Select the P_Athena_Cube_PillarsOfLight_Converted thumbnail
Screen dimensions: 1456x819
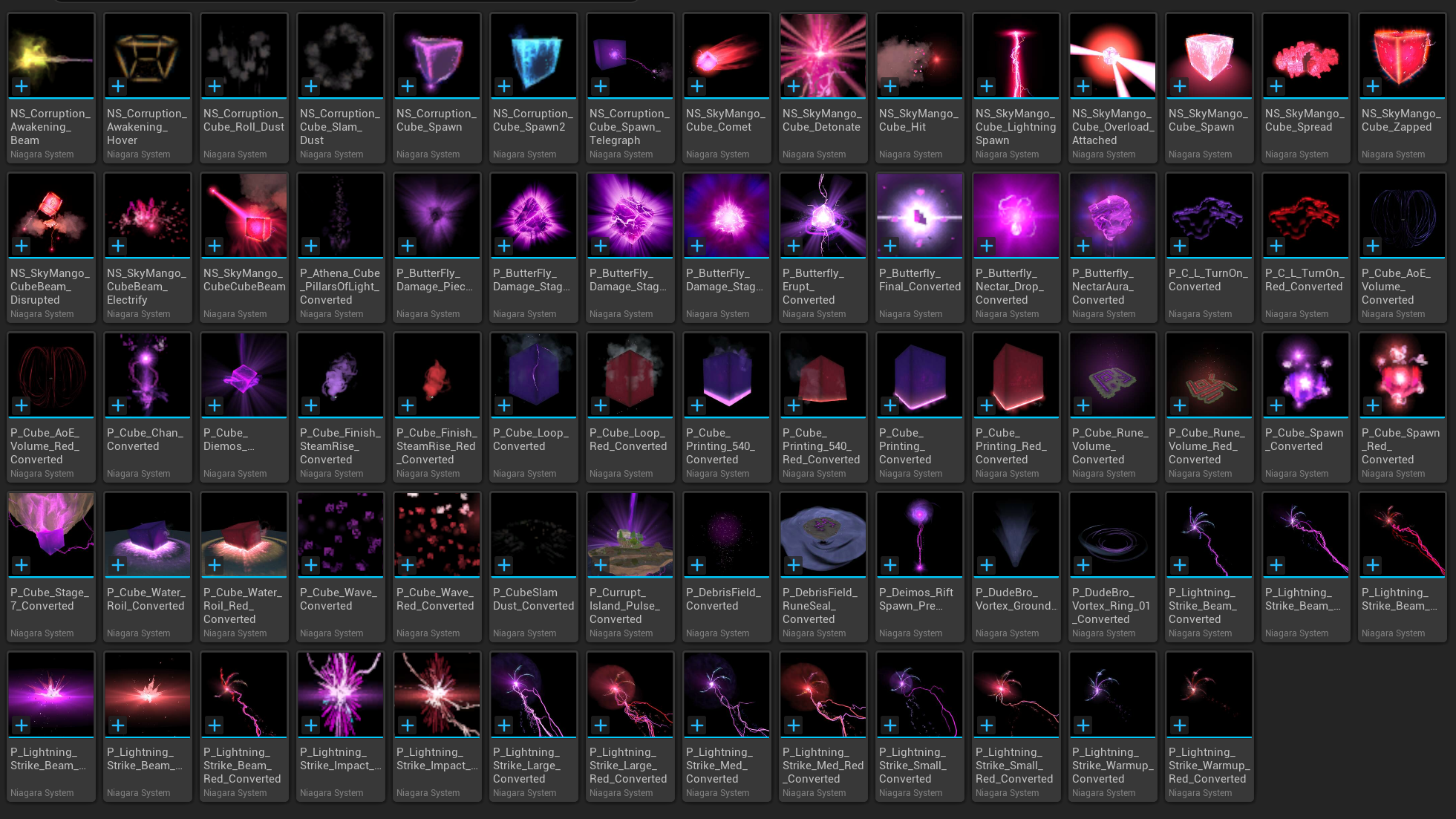[x=341, y=215]
